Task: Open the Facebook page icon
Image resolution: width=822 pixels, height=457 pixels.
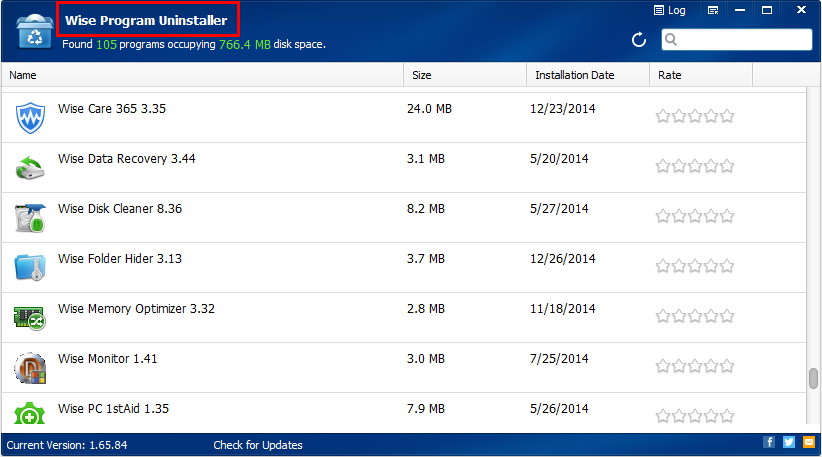Action: [769, 442]
